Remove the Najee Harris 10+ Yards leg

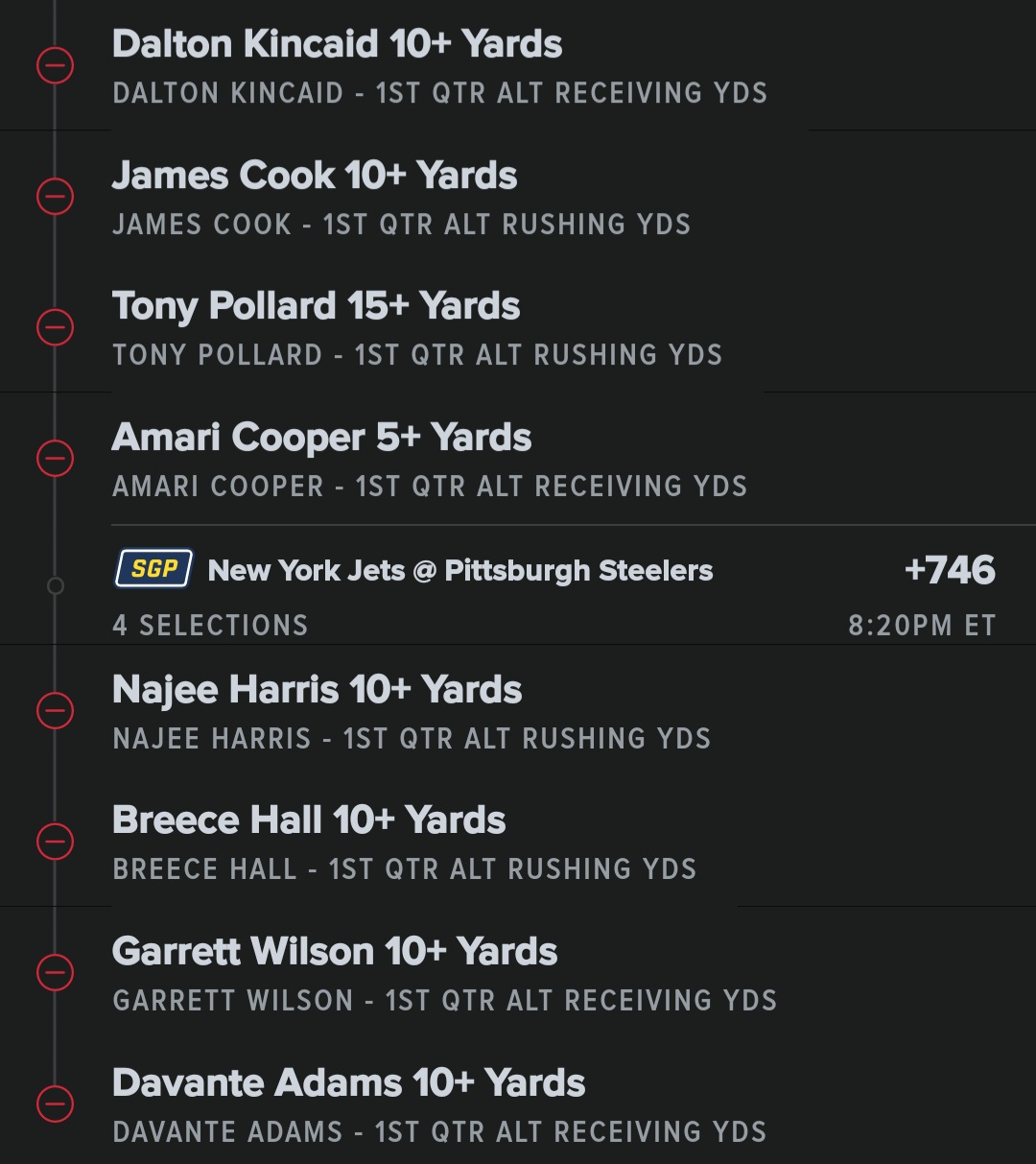coord(55,711)
